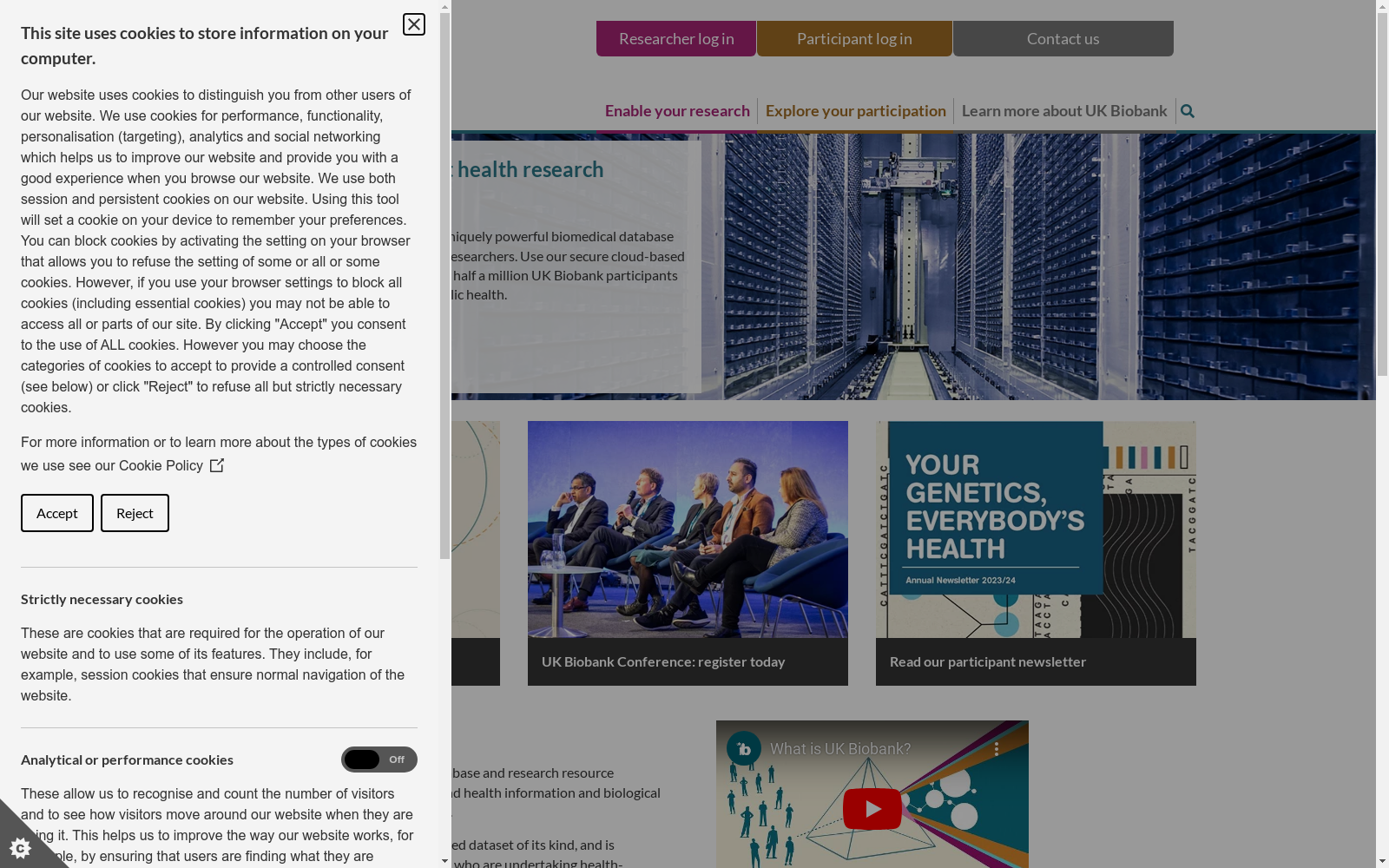This screenshot has width=1389, height=868.
Task: Toggle Analytical or performance cookies switch
Action: coord(379,759)
